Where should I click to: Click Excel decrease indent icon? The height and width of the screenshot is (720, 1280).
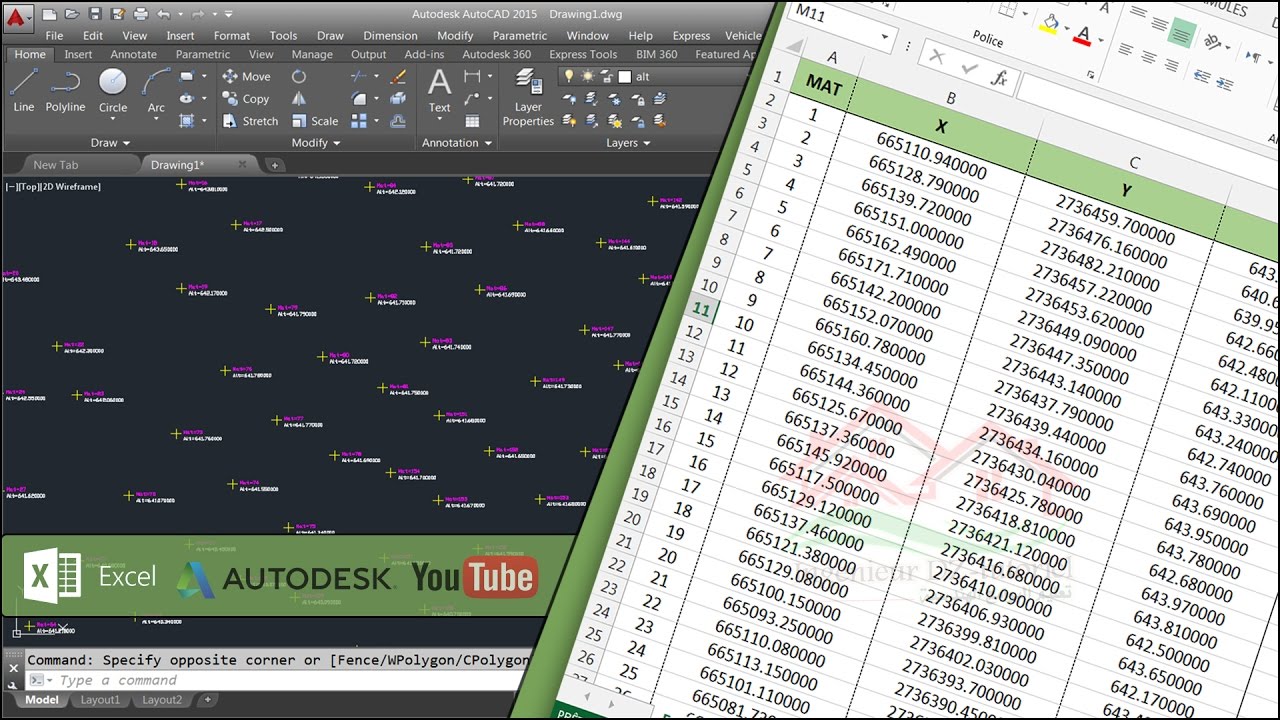pyautogui.click(x=1201, y=75)
